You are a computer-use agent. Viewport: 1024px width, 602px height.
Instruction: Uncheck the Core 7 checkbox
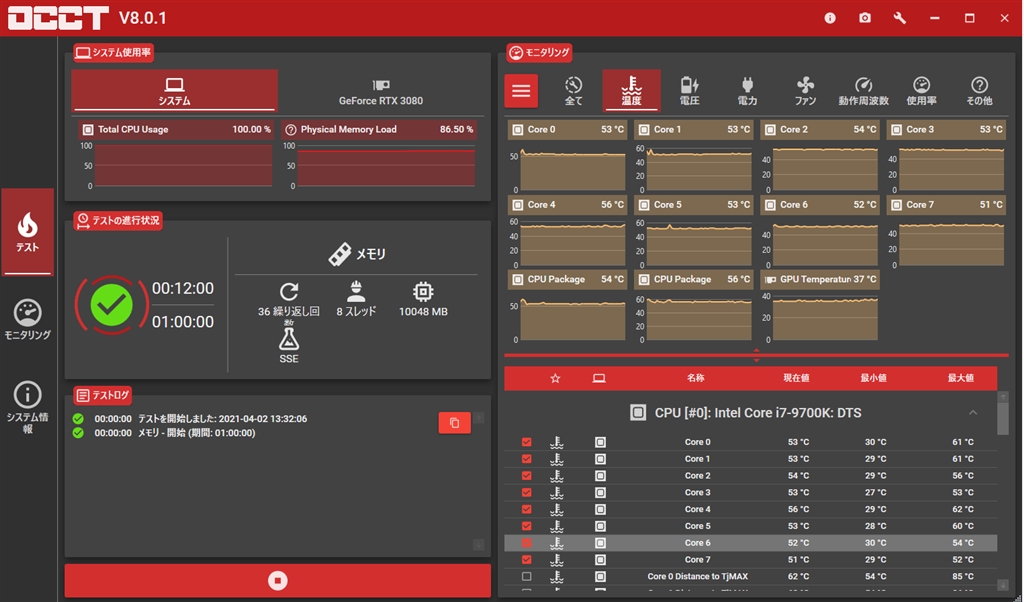tap(526, 560)
